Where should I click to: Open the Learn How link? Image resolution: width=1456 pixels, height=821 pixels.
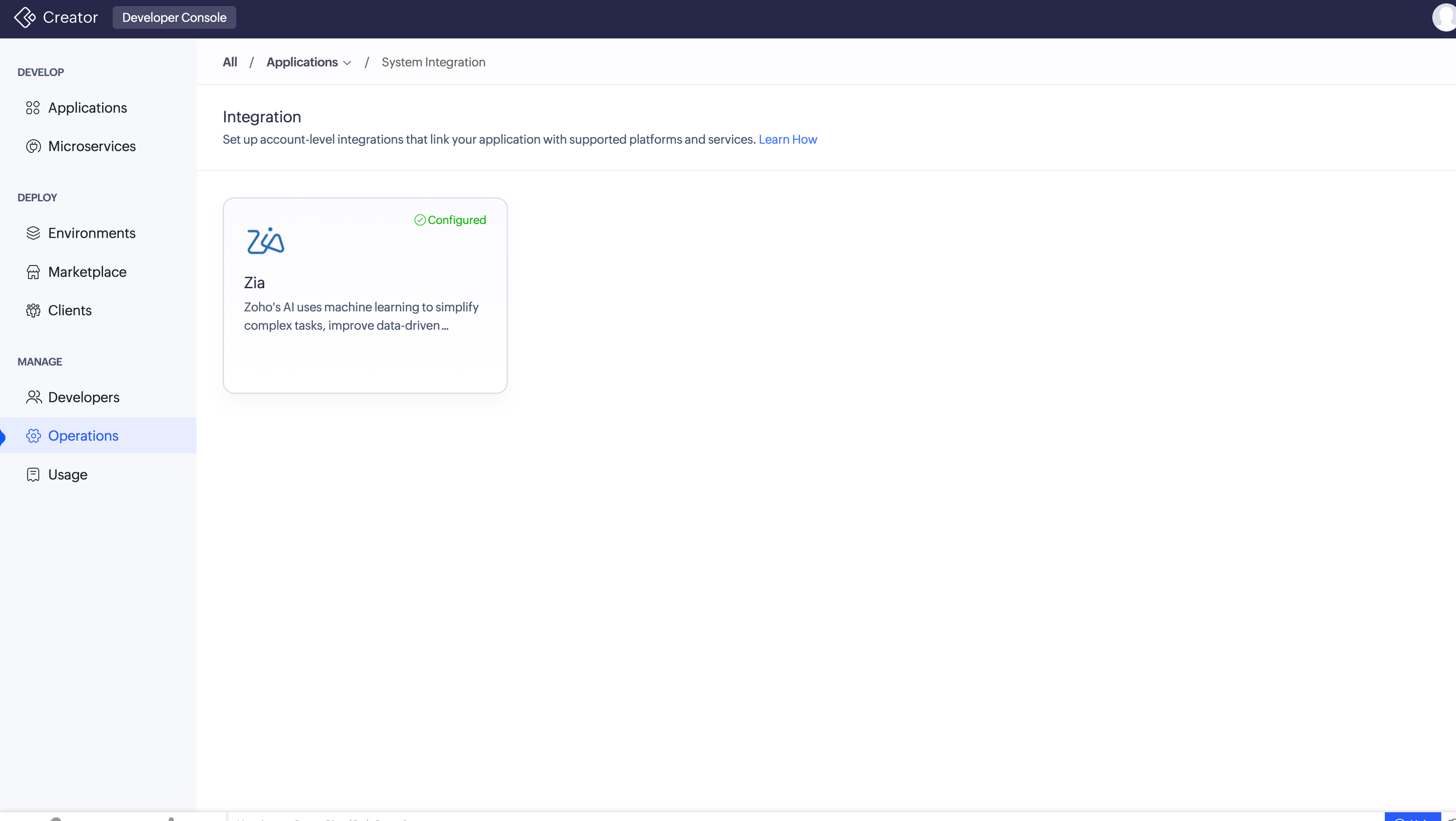(x=787, y=140)
